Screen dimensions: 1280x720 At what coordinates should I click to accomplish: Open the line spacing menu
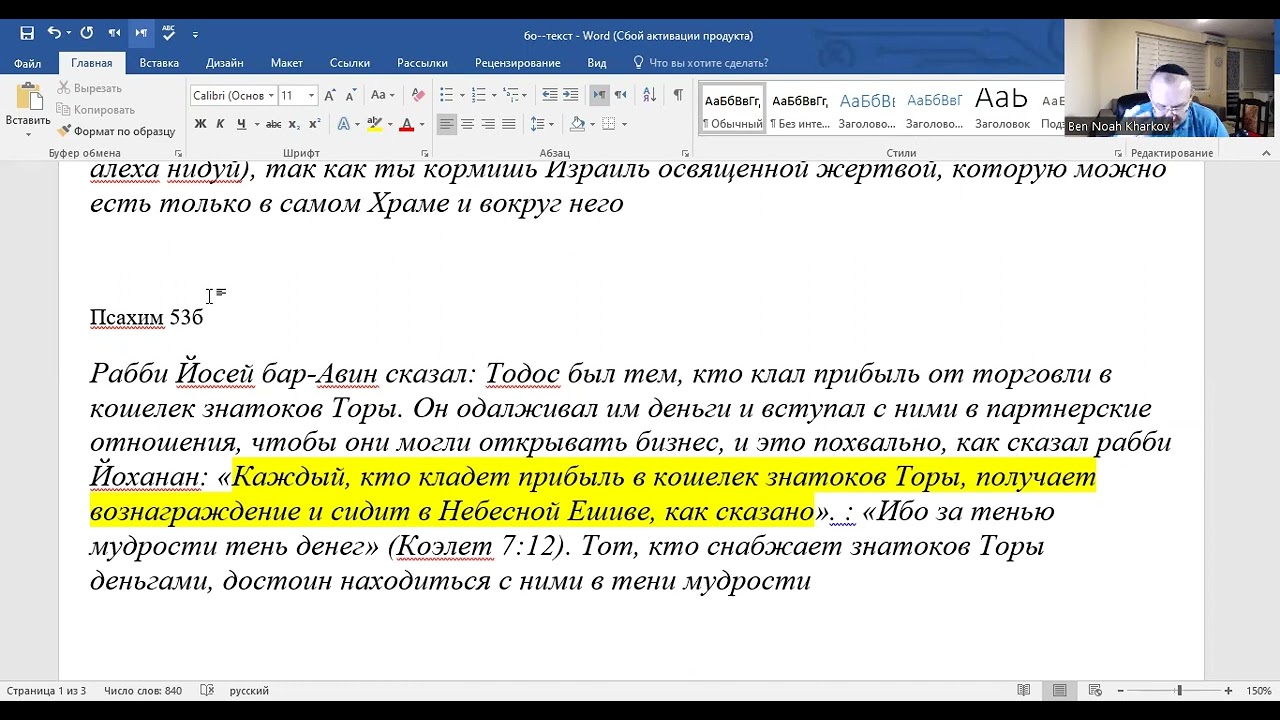coord(540,124)
